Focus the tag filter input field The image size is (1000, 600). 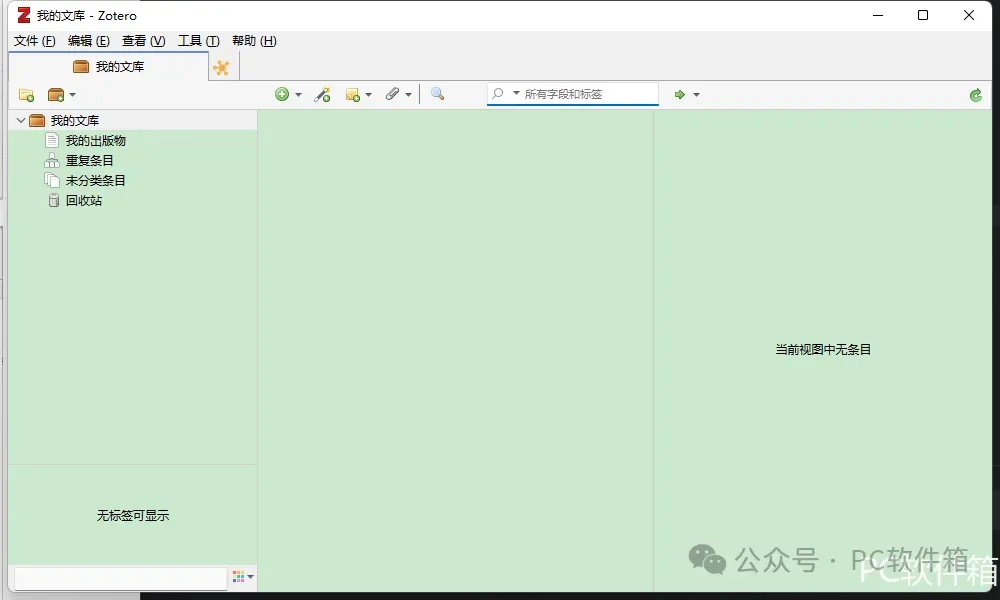(120, 578)
